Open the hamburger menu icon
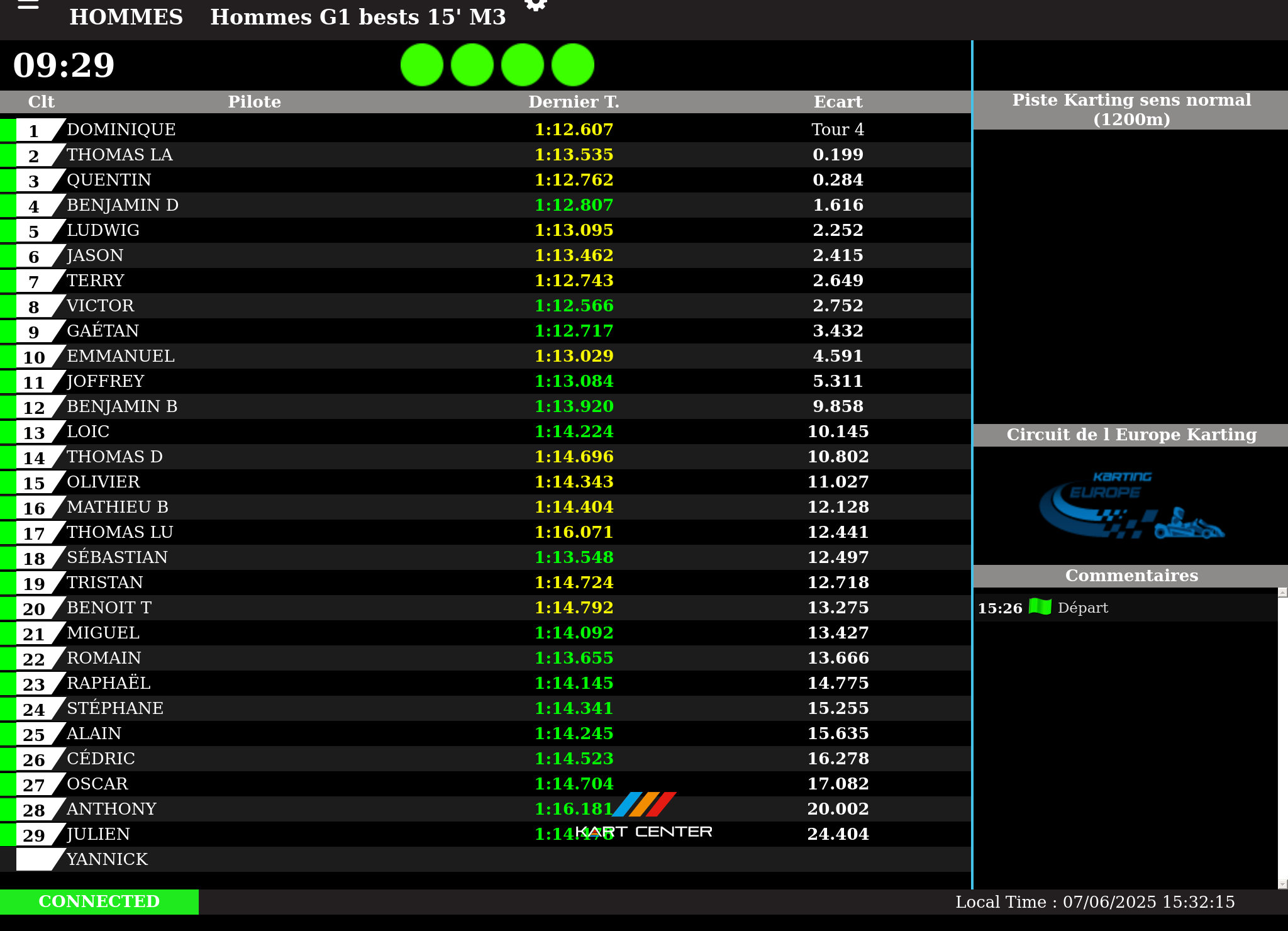Screen dimensions: 1288x931 coord(28,5)
